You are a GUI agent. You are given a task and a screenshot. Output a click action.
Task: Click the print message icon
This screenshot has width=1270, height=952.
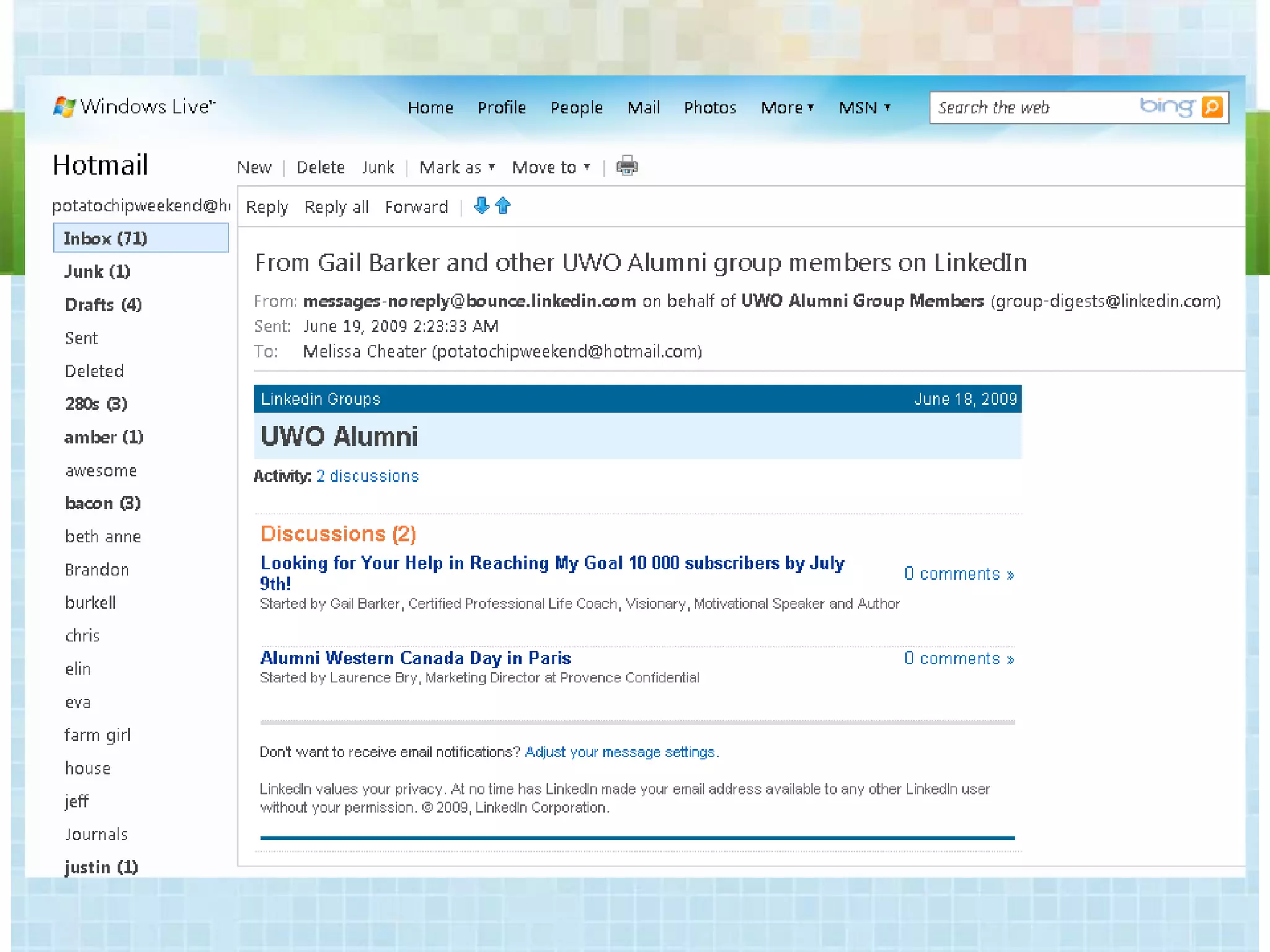tap(627, 166)
